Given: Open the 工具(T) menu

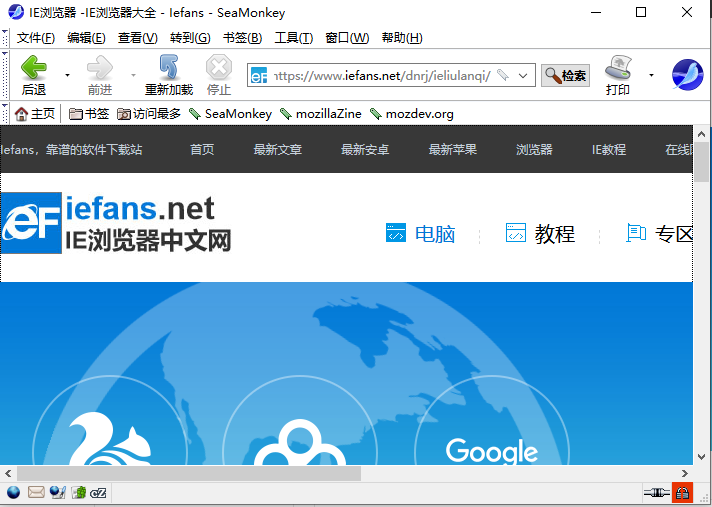Looking at the screenshot, I should pyautogui.click(x=294, y=38).
